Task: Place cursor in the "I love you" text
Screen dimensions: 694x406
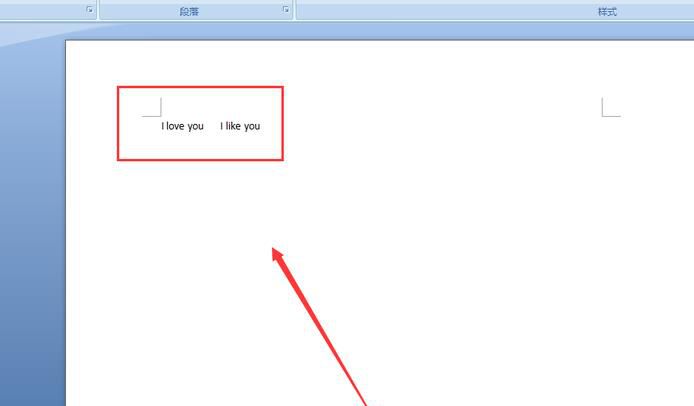Action: (x=182, y=126)
